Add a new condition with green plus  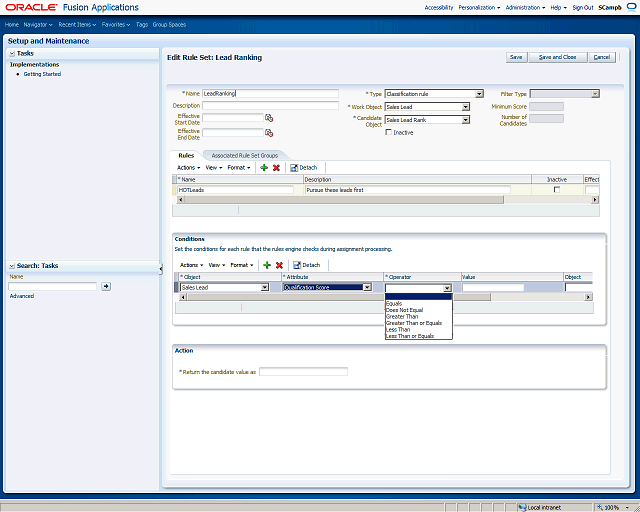(267, 265)
